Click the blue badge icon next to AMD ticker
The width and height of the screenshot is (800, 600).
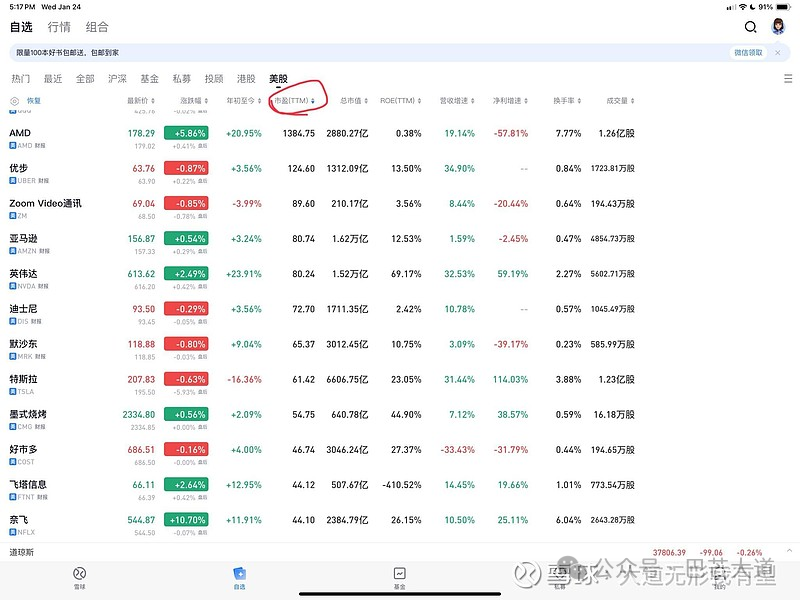click(13, 145)
